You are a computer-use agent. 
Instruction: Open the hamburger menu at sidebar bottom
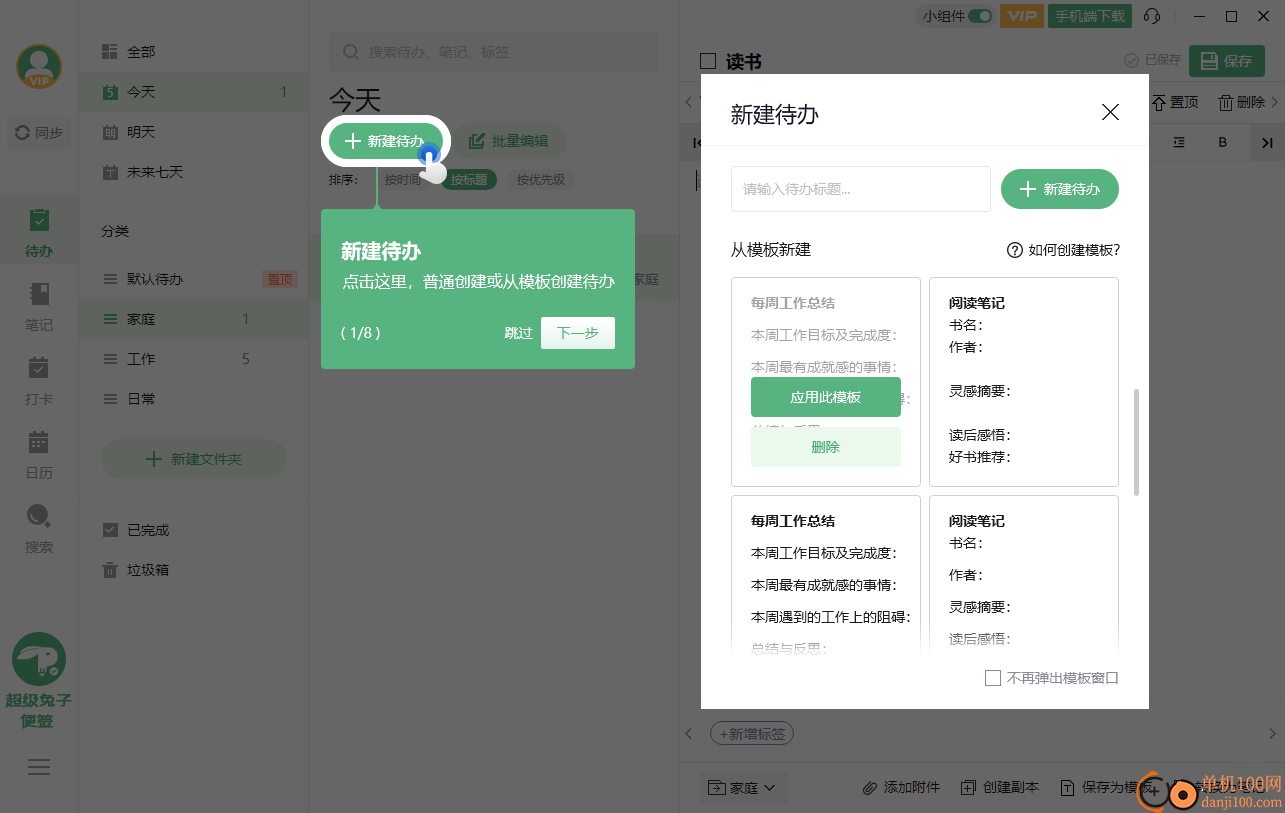[x=39, y=767]
